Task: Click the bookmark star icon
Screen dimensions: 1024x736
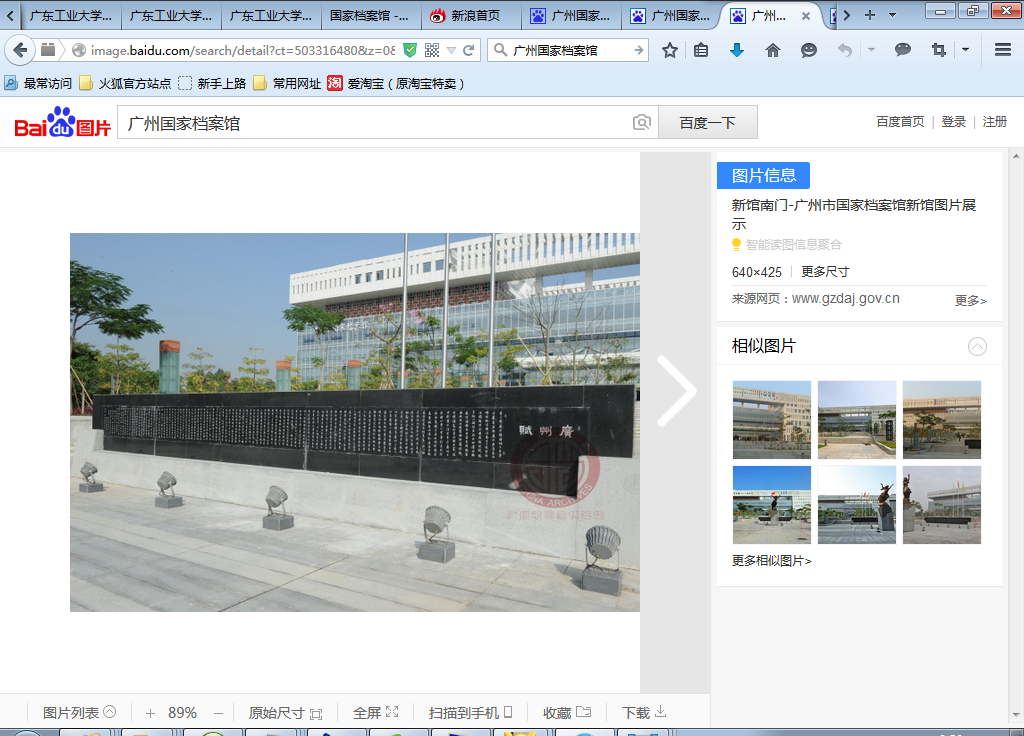Action: (670, 50)
